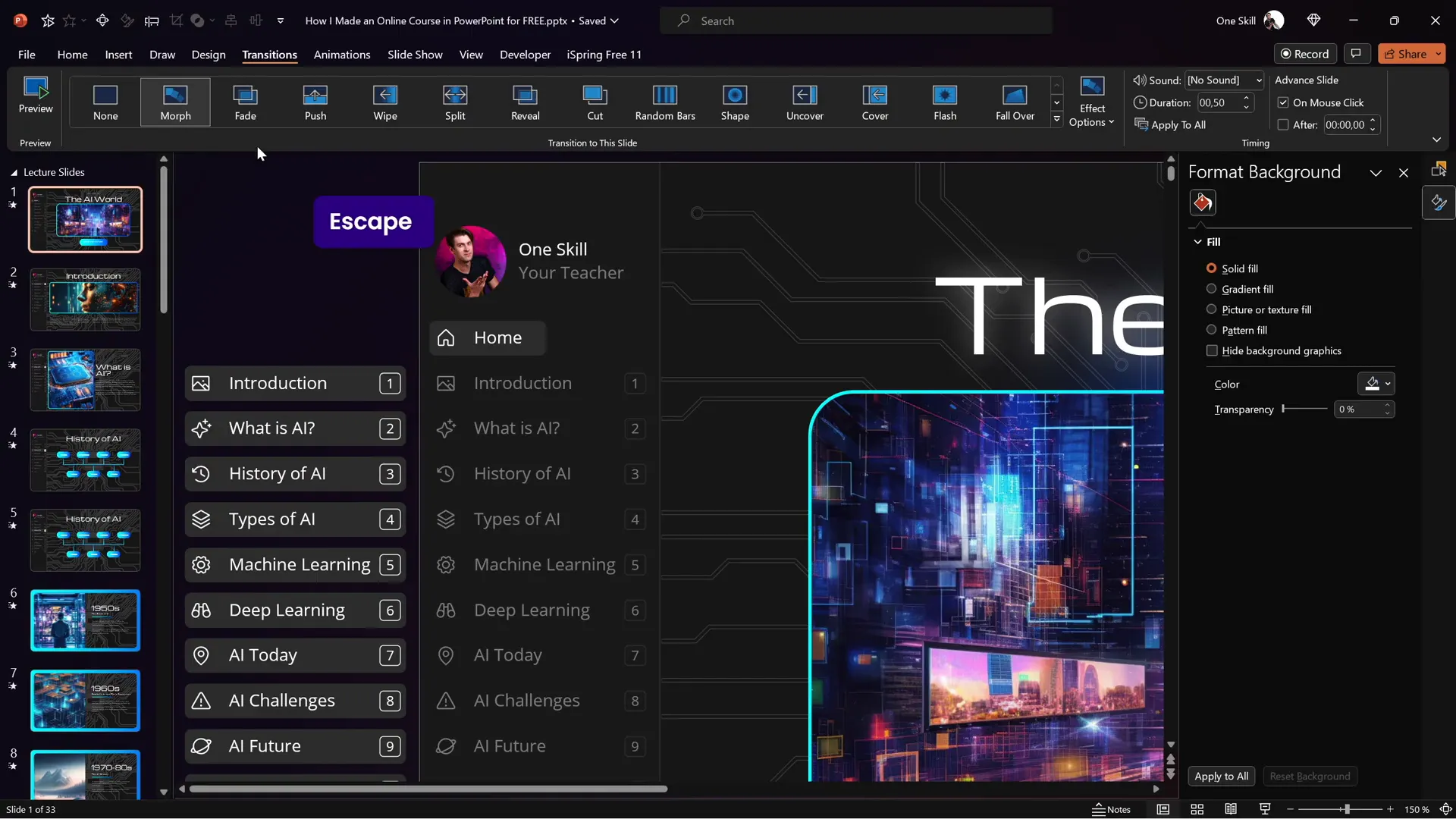Image resolution: width=1456 pixels, height=819 pixels.
Task: Select the Uncover transition
Action: (805, 102)
